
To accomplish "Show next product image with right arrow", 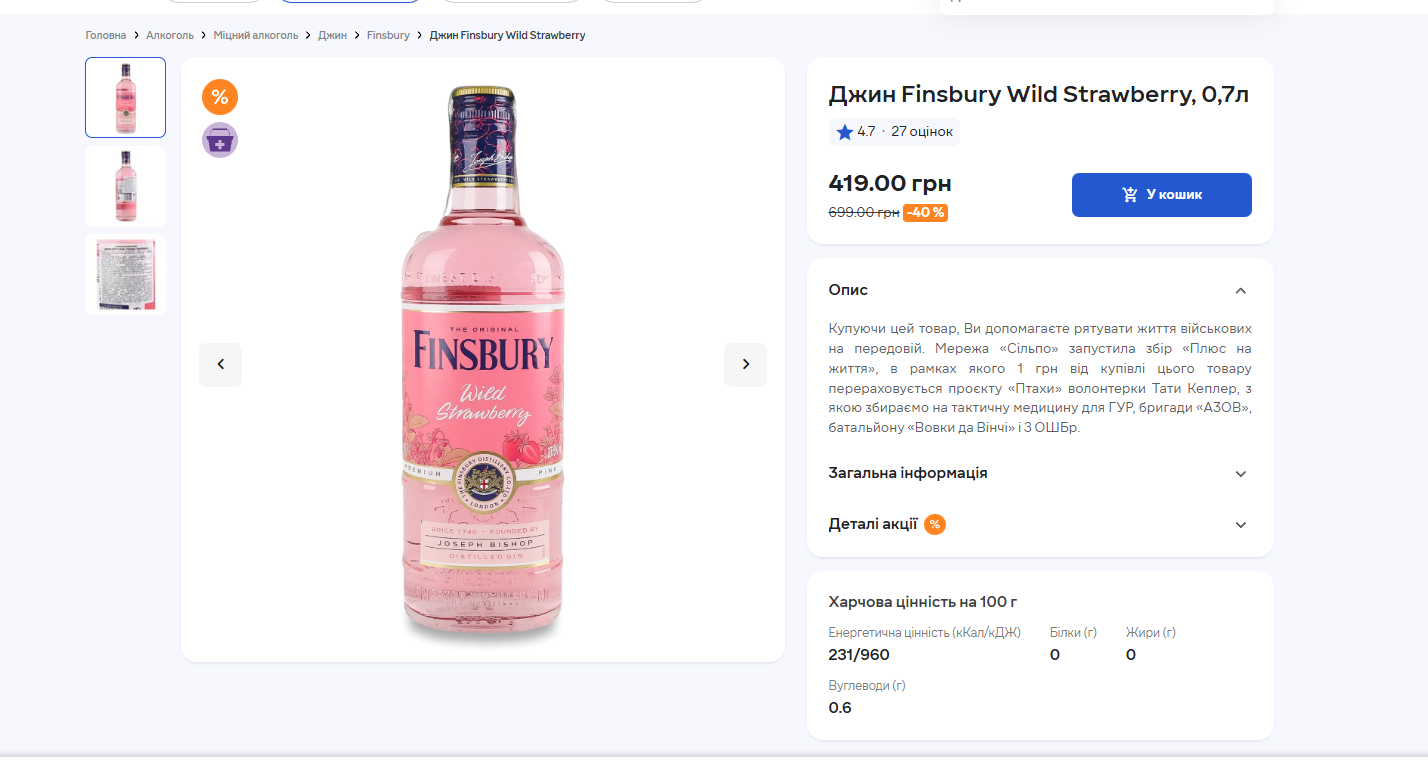I will point(745,365).
